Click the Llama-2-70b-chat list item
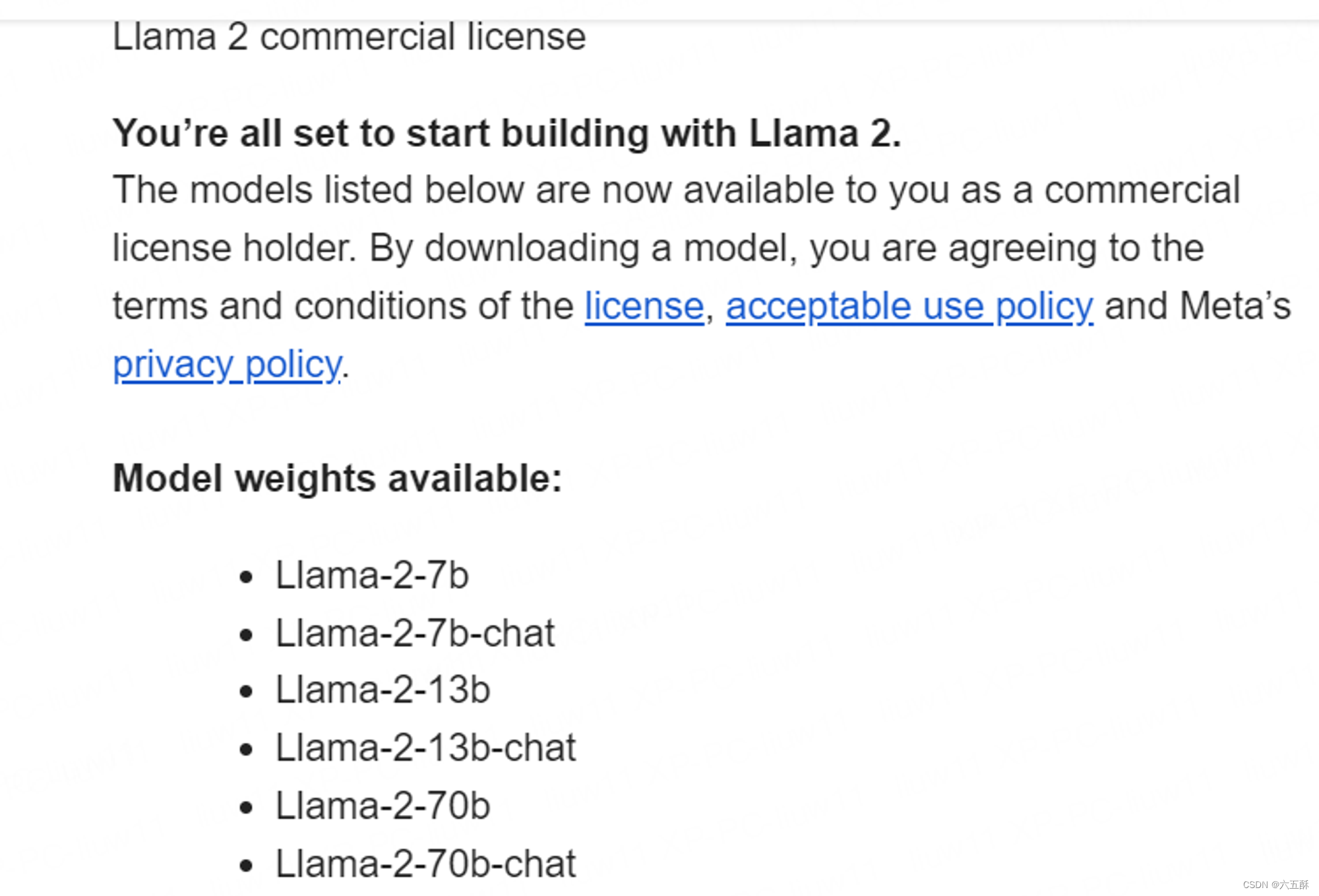This screenshot has width=1319, height=896. pos(425,864)
